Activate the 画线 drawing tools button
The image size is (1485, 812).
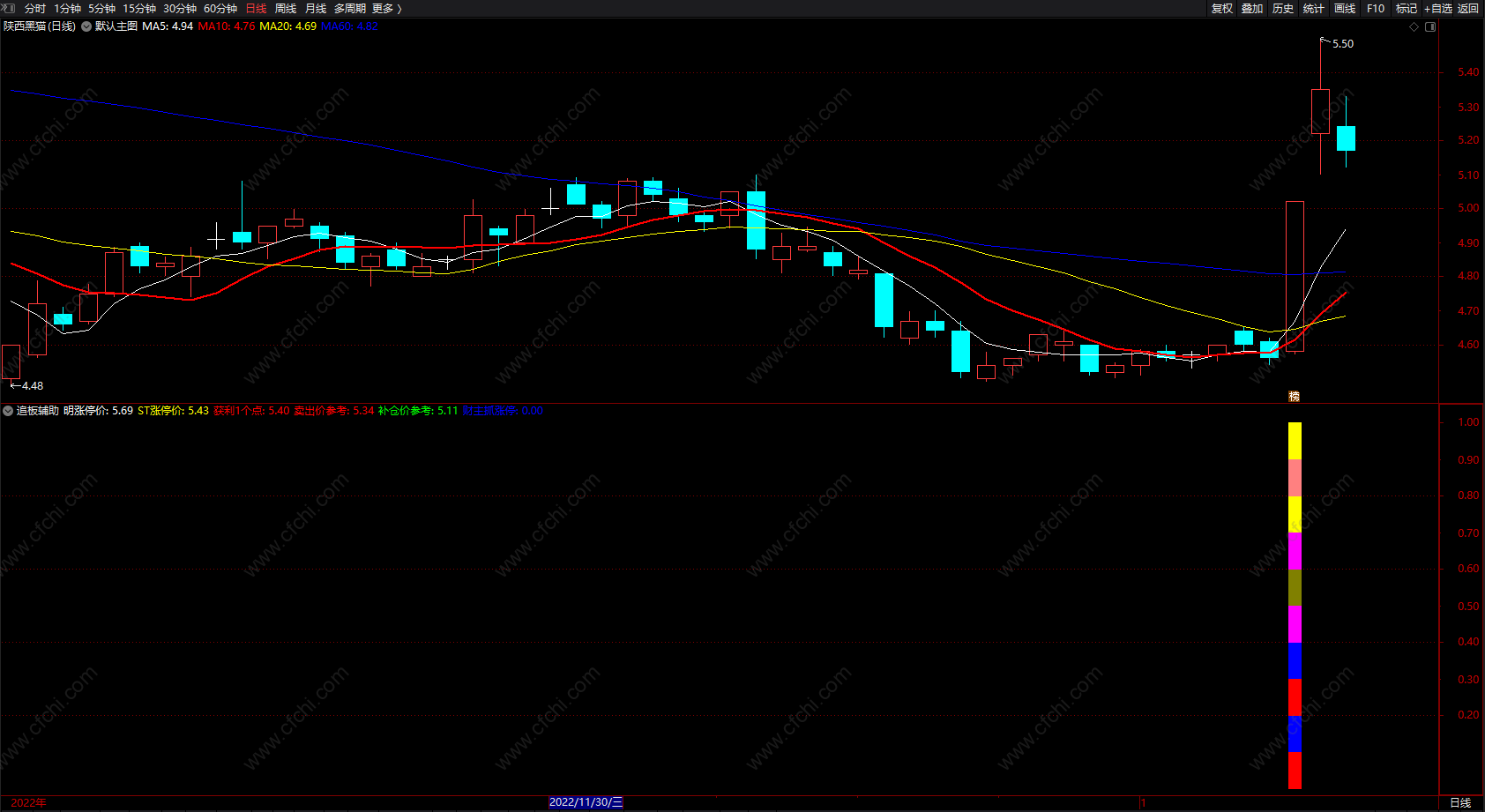click(1345, 8)
